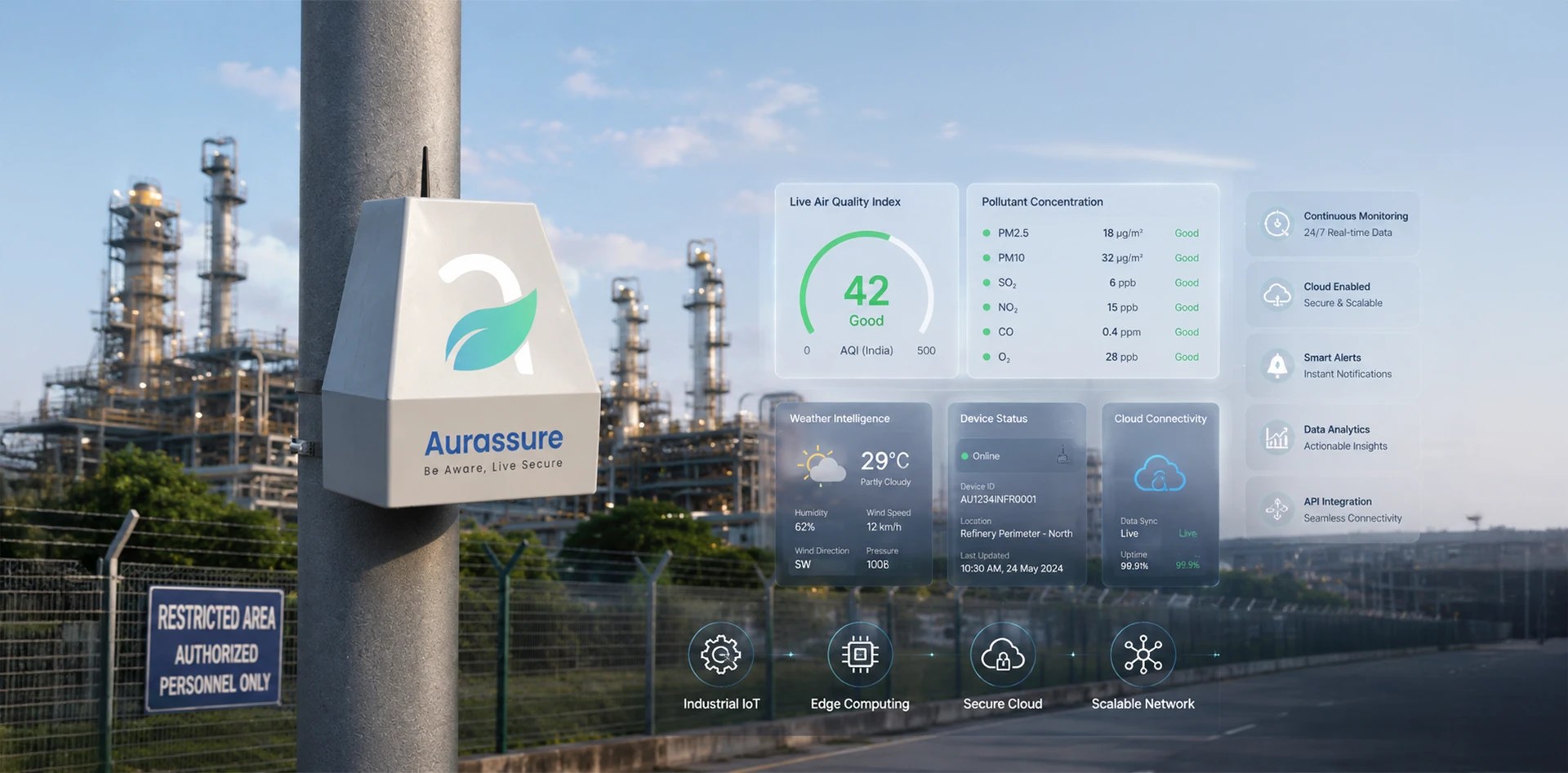
Task: Click the Wind Speed 12 km/h value
Action: point(884,527)
